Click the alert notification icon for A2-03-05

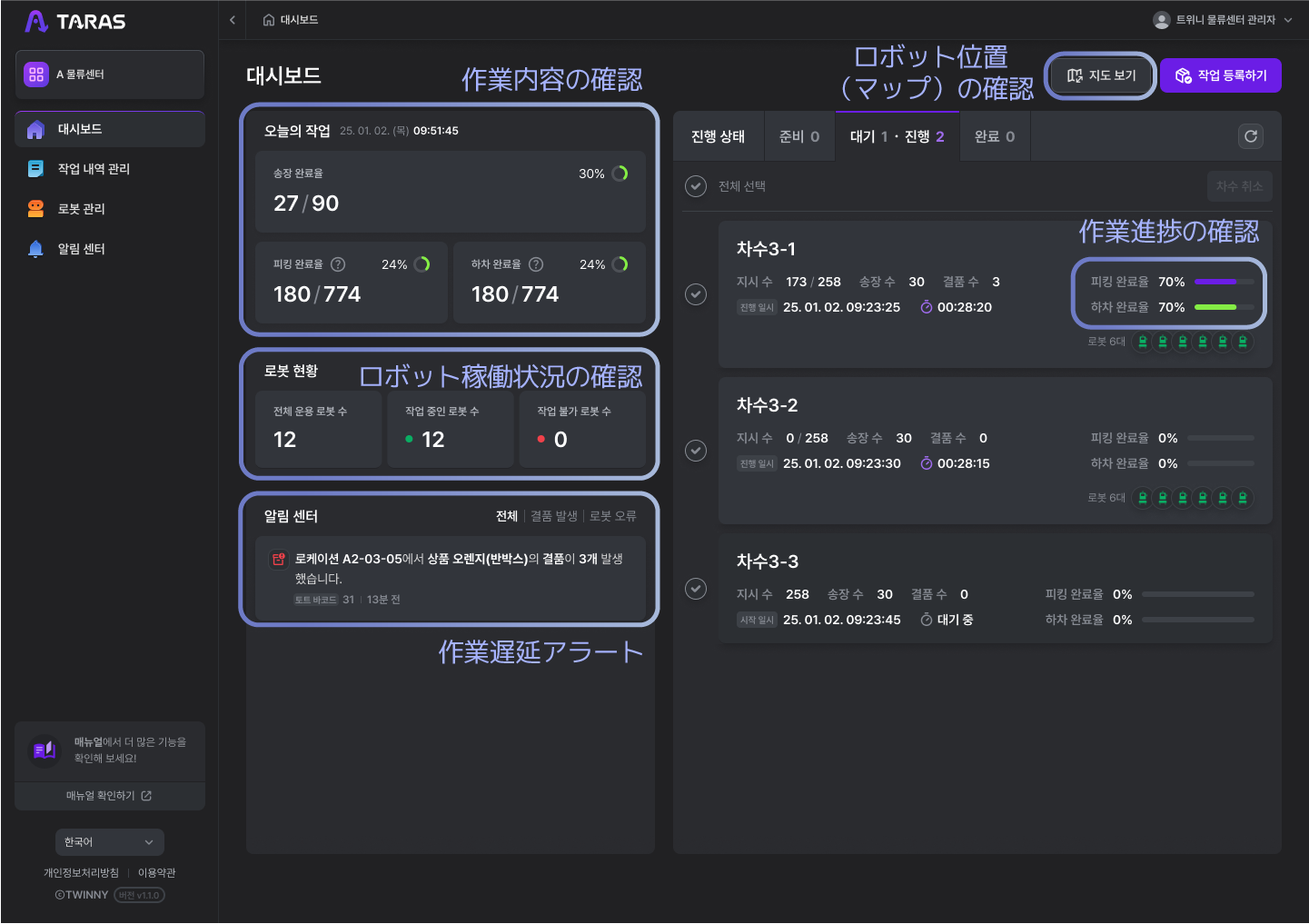tap(278, 560)
